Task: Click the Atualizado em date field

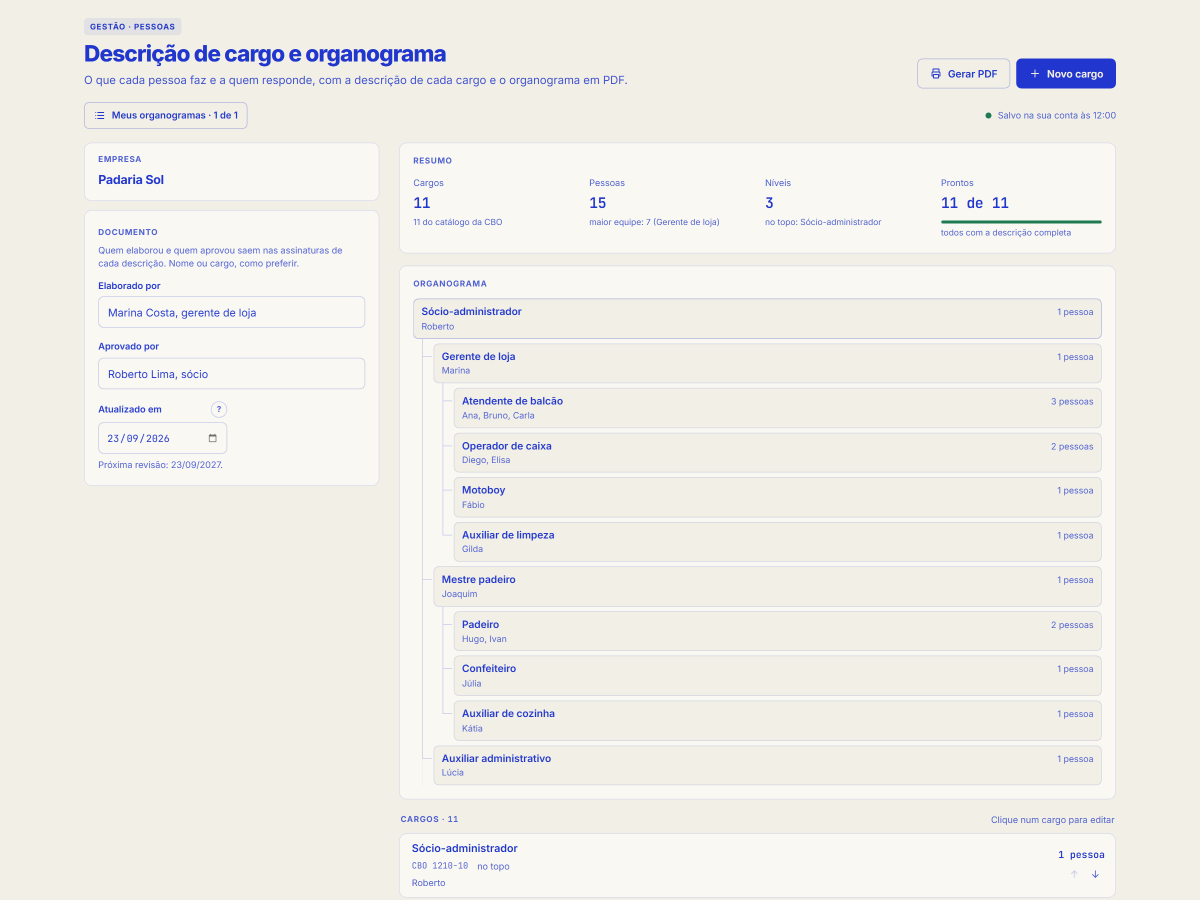Action: [x=162, y=438]
